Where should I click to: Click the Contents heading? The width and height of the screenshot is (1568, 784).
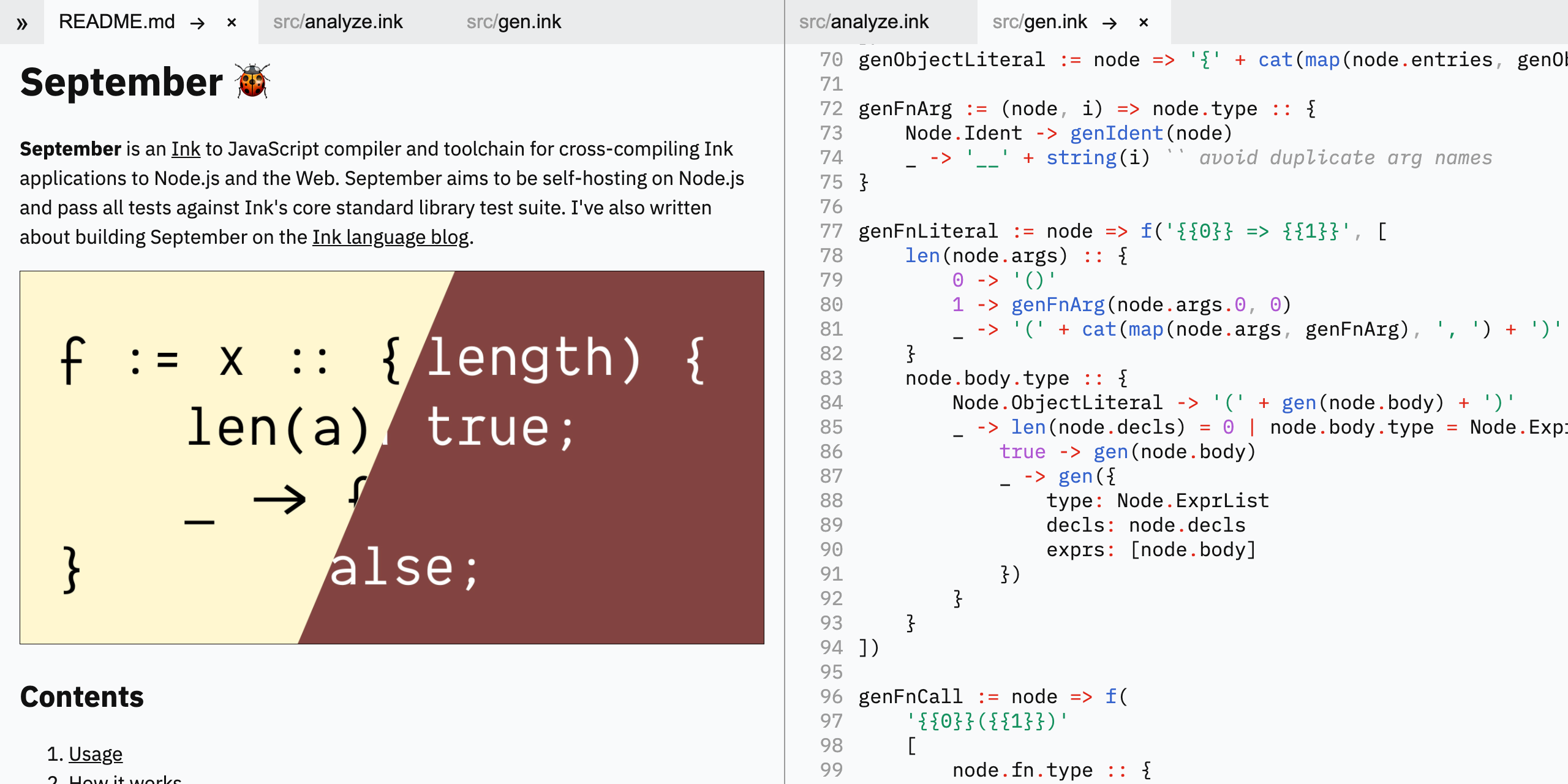[x=81, y=697]
